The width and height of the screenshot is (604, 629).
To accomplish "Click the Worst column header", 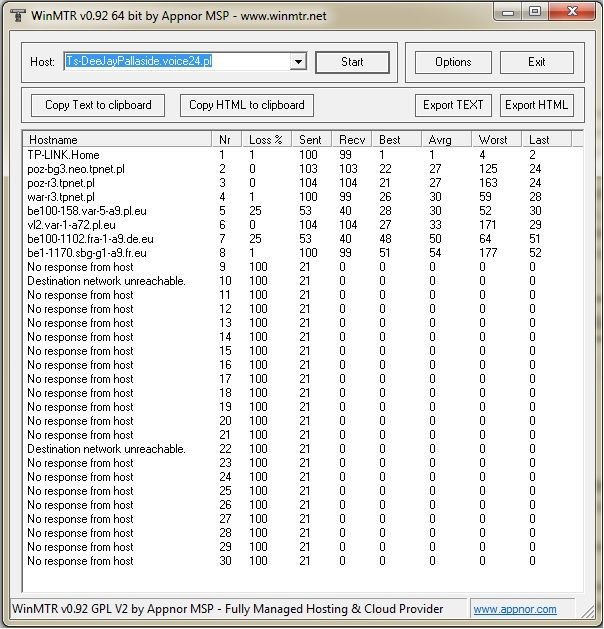I will (x=497, y=139).
